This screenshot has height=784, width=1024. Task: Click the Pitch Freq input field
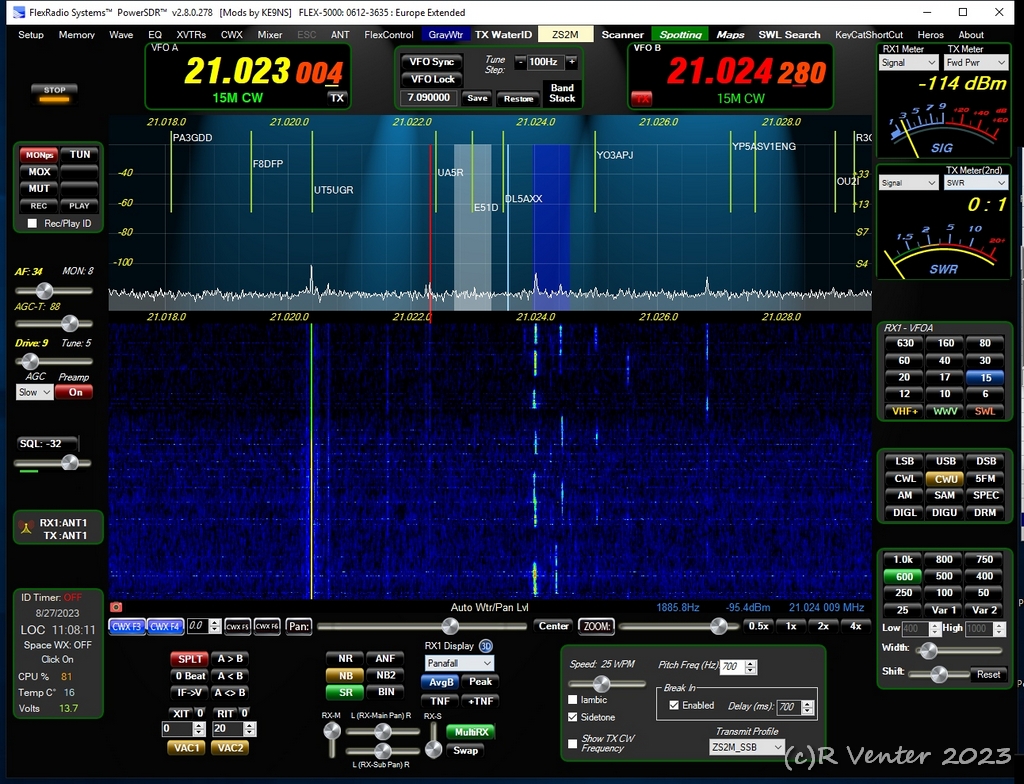point(731,667)
